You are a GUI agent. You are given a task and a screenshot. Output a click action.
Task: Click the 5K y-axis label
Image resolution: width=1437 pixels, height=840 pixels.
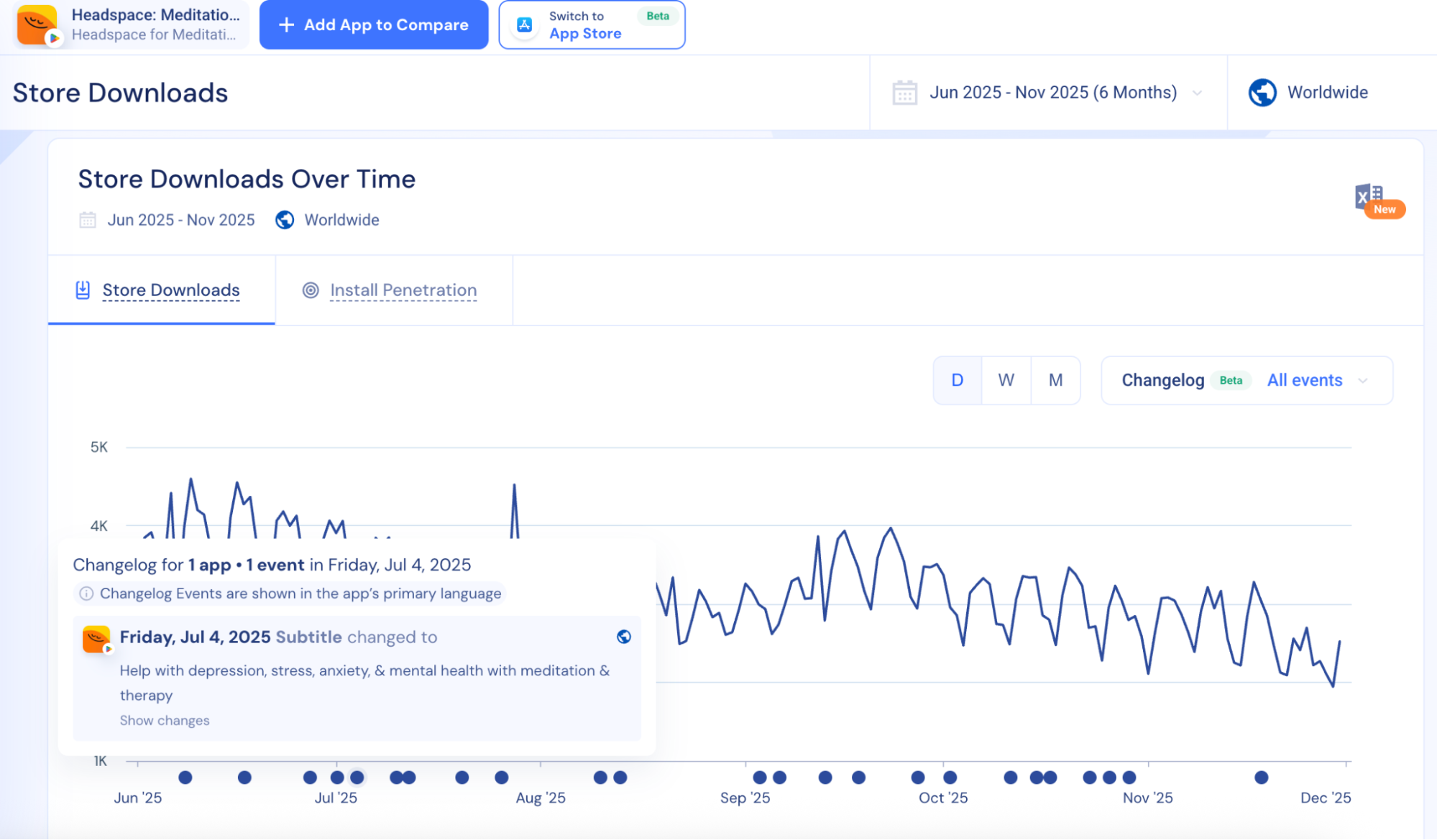coord(99,447)
